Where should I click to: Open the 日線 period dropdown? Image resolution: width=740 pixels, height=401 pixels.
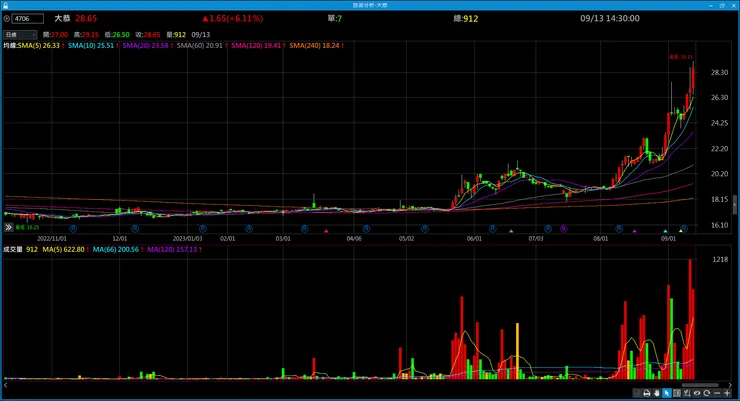pyautogui.click(x=20, y=34)
